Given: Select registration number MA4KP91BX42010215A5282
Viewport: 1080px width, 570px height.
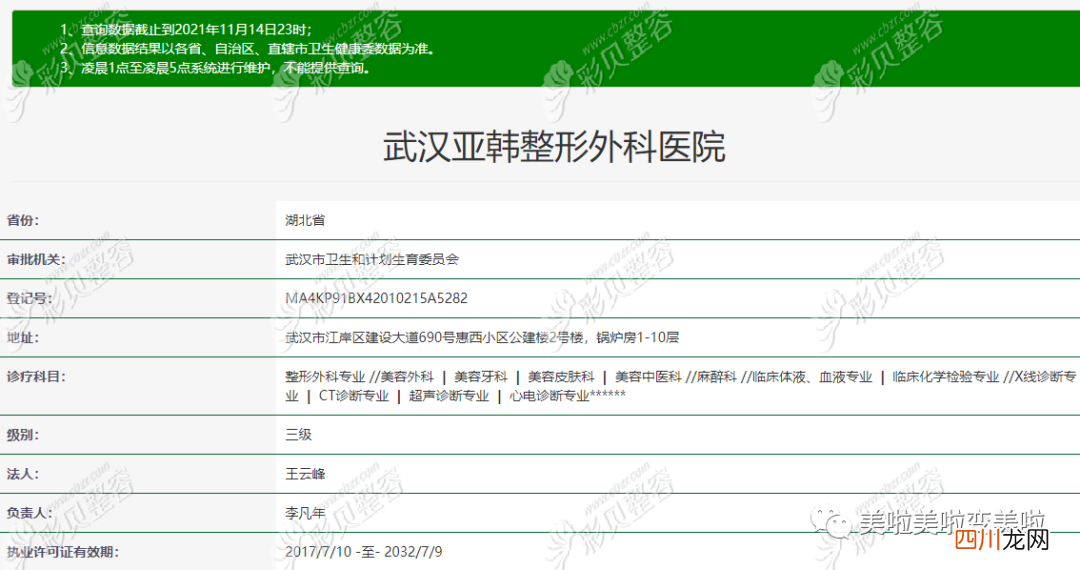Looking at the screenshot, I should 376,299.
